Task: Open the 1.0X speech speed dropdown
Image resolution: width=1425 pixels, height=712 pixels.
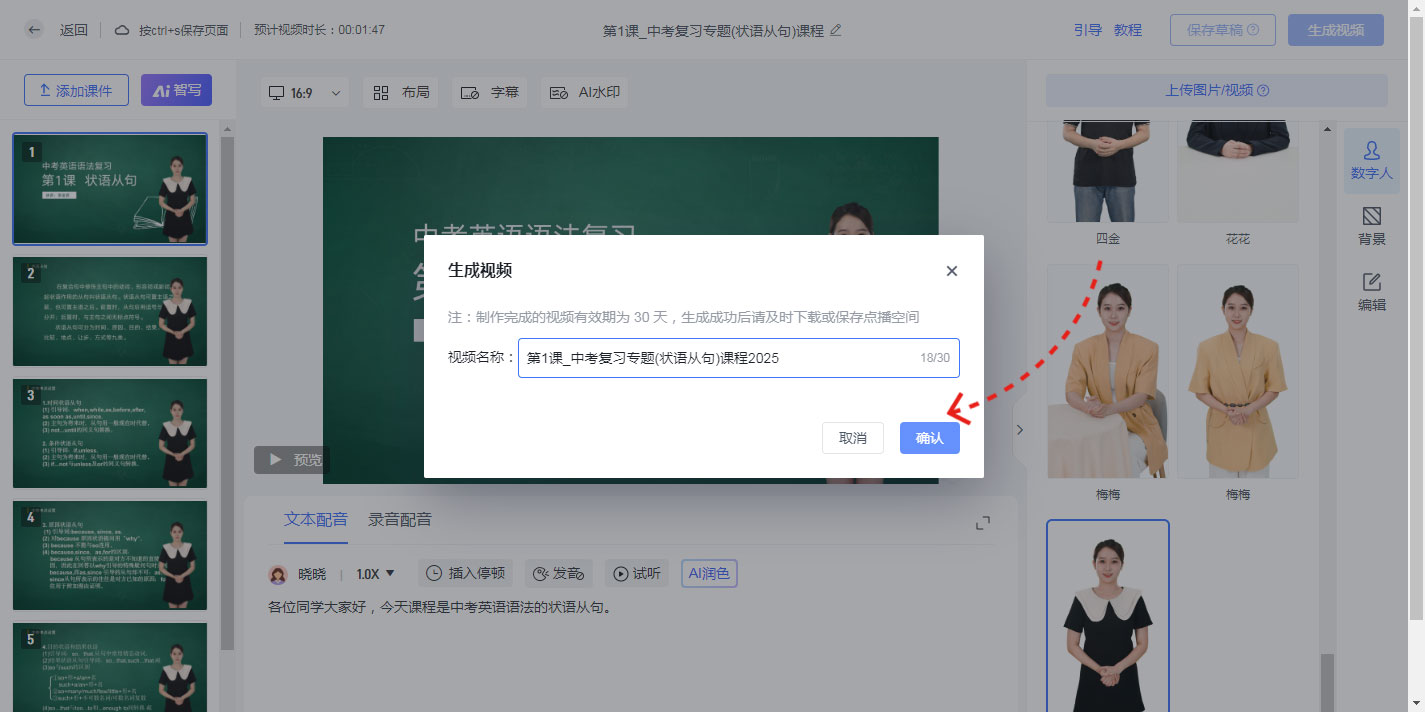Action: 376,572
